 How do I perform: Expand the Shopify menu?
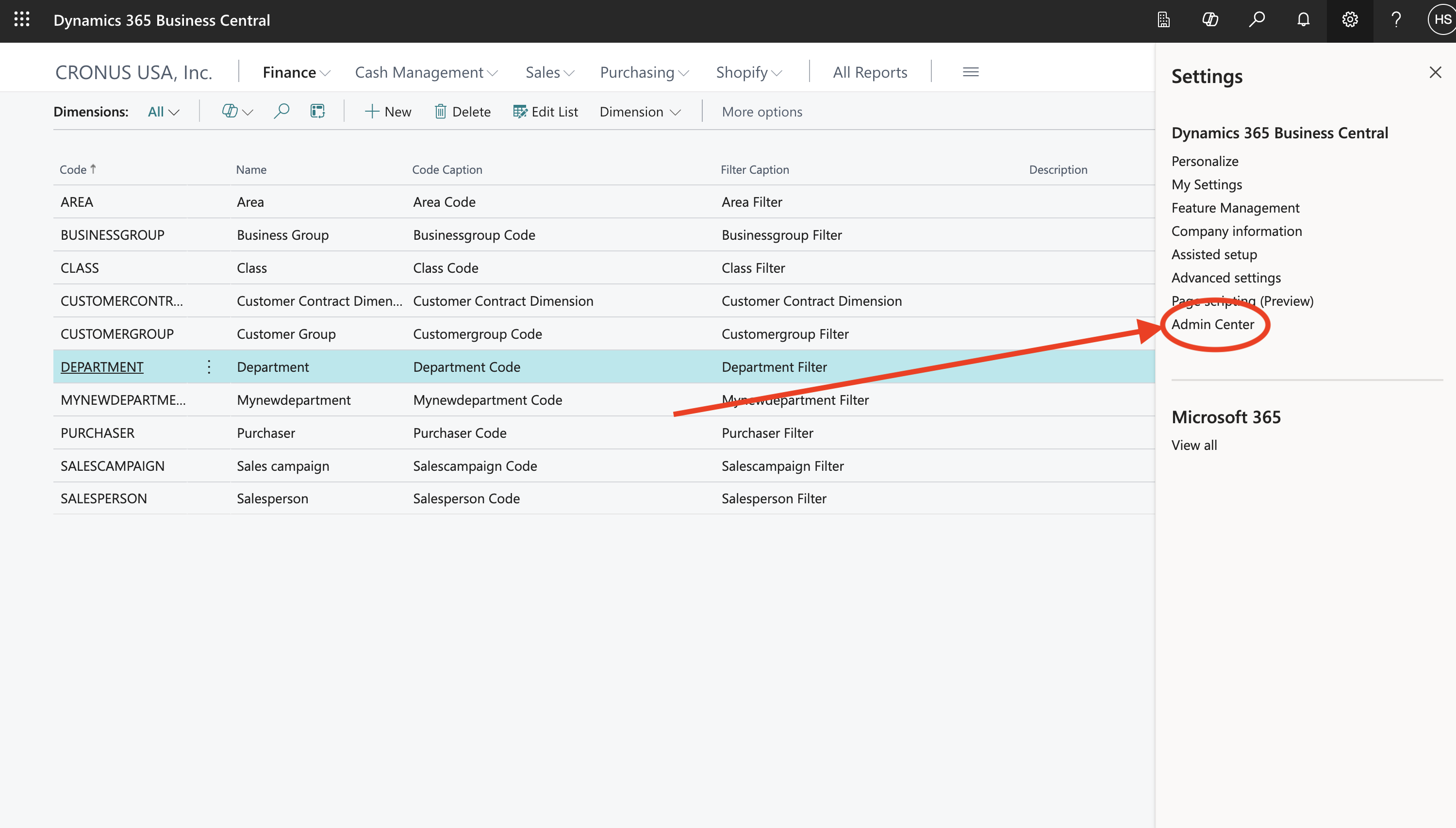point(749,73)
